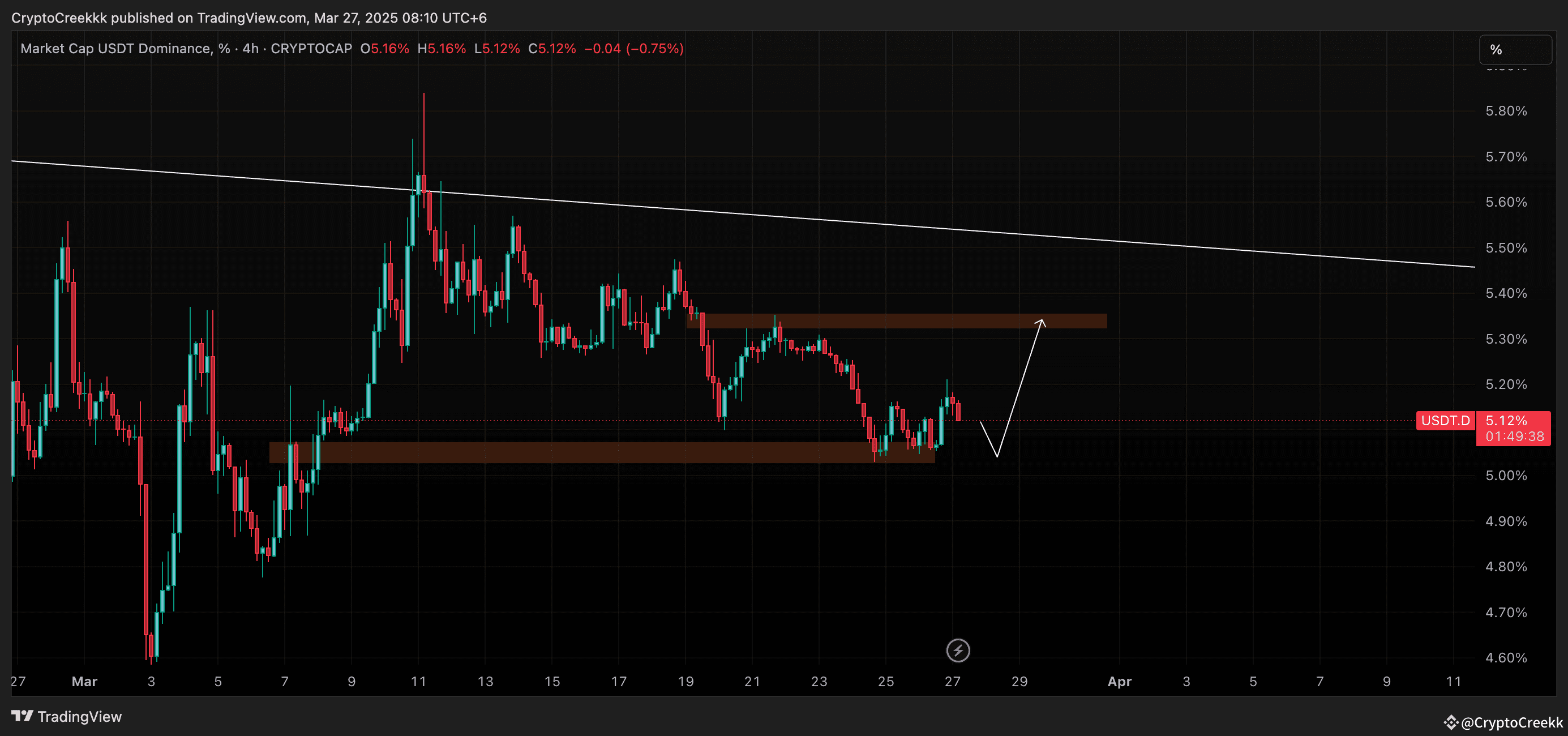Click the open value O5.16%
Screen dimensions: 1568x736
(385, 49)
